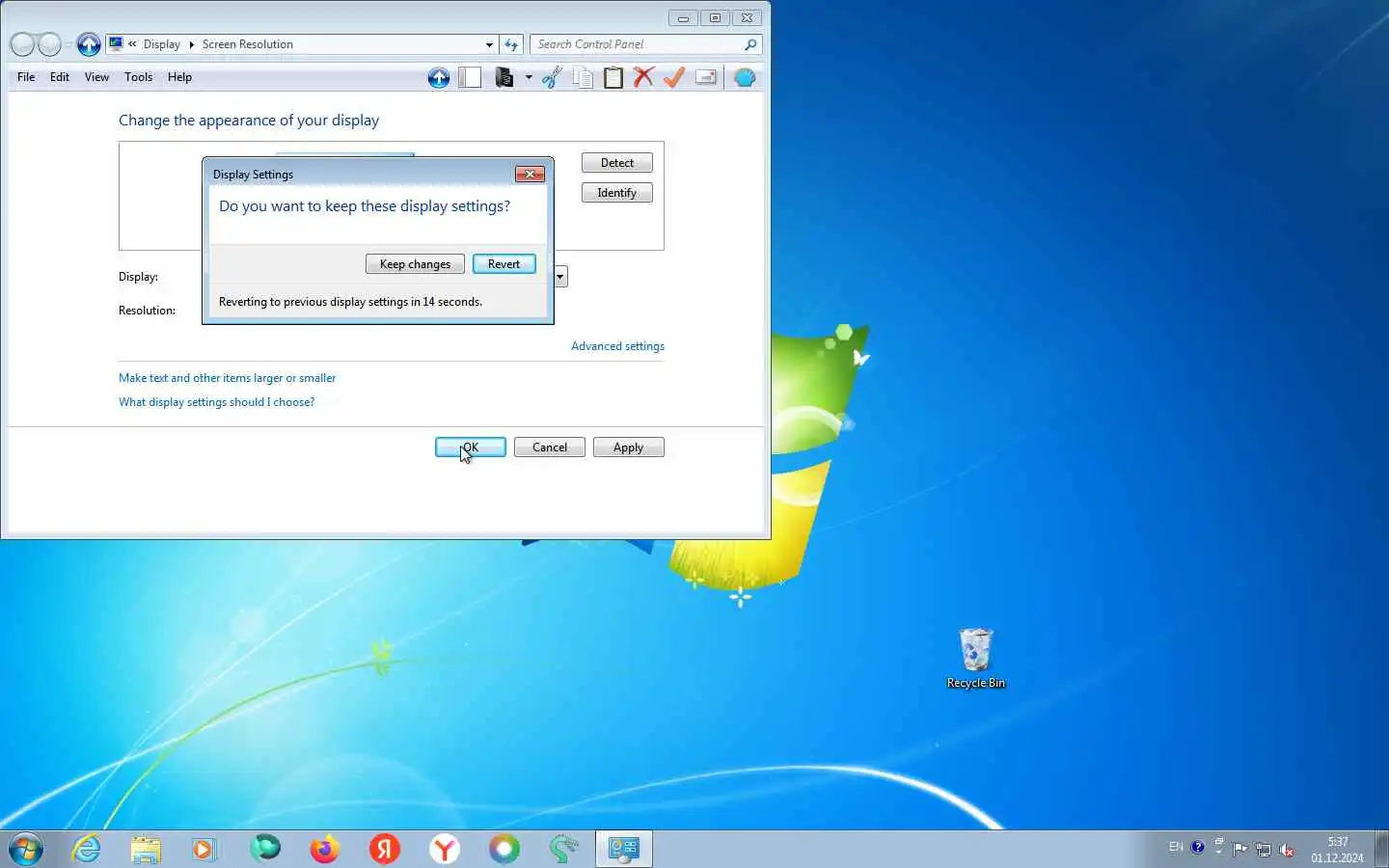Screen dimensions: 1389x868
Task: Click the orange checkmark icon in the toolbar
Action: click(x=674, y=78)
